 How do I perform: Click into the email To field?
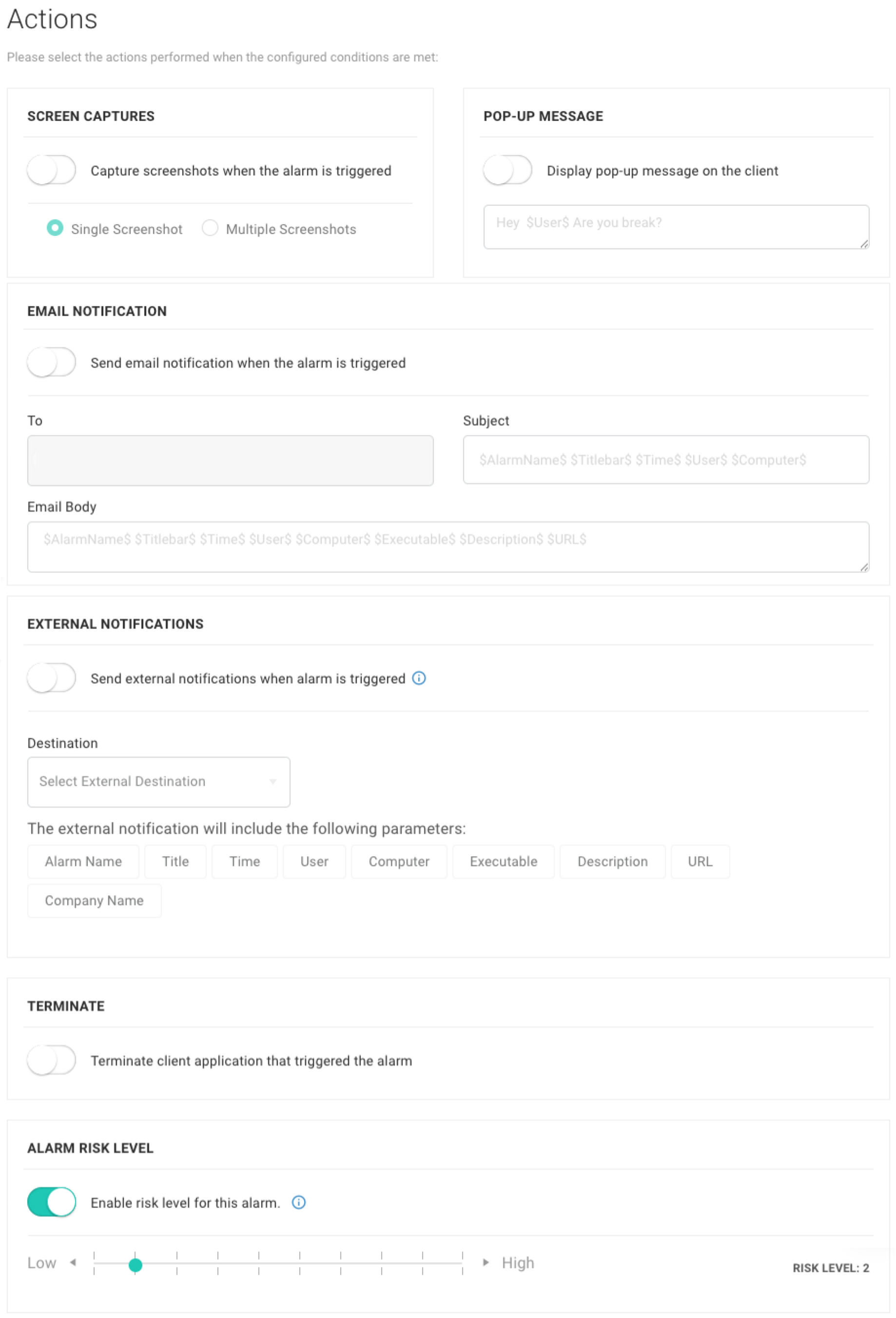tap(230, 460)
